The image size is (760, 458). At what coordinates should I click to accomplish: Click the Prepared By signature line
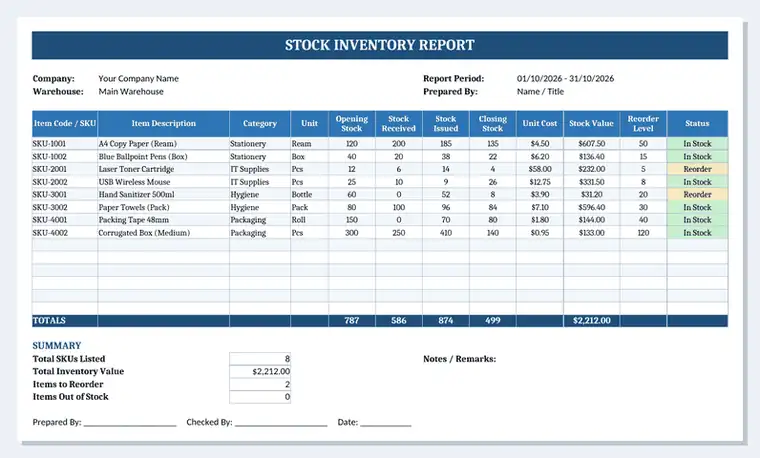(130, 424)
